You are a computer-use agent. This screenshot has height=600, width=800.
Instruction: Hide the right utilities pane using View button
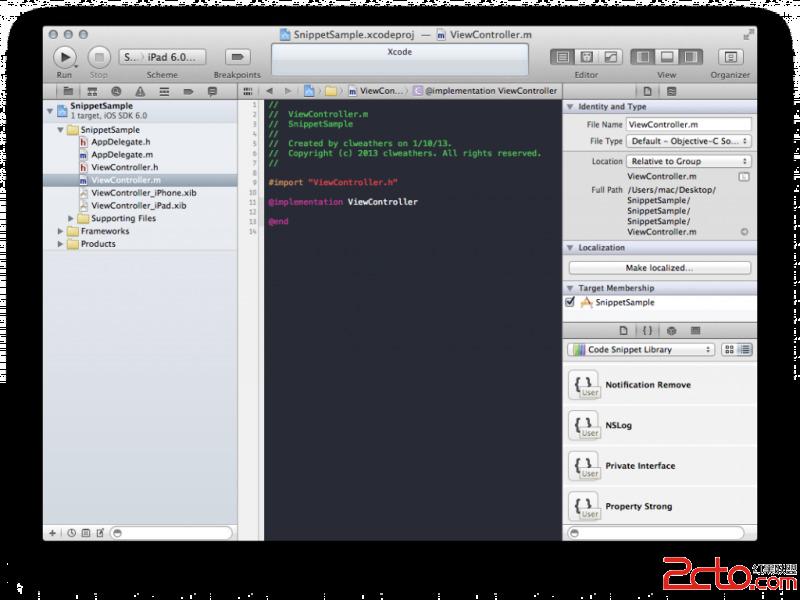pos(690,57)
